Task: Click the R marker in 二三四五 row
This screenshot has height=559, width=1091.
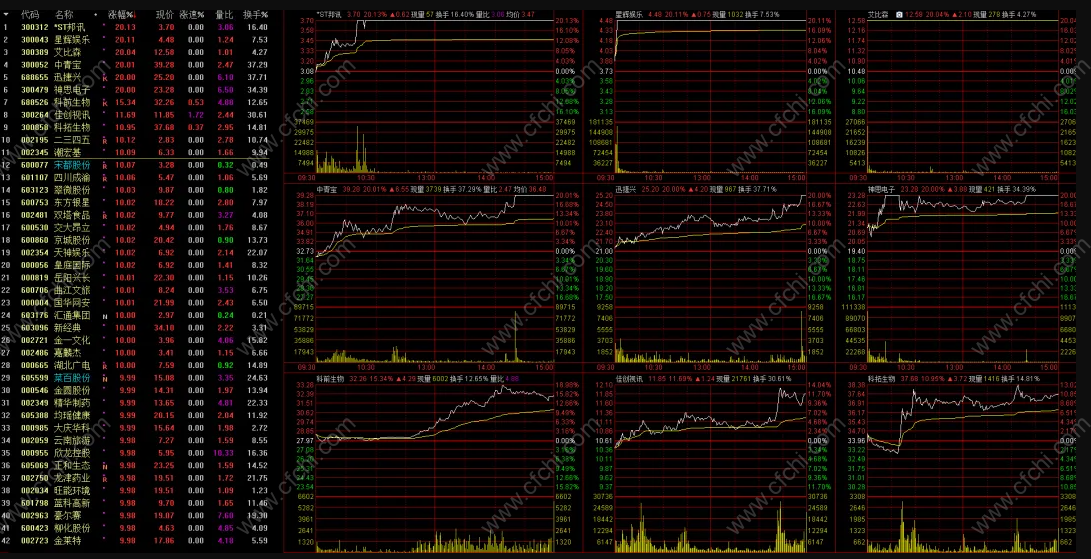Action: click(104, 140)
